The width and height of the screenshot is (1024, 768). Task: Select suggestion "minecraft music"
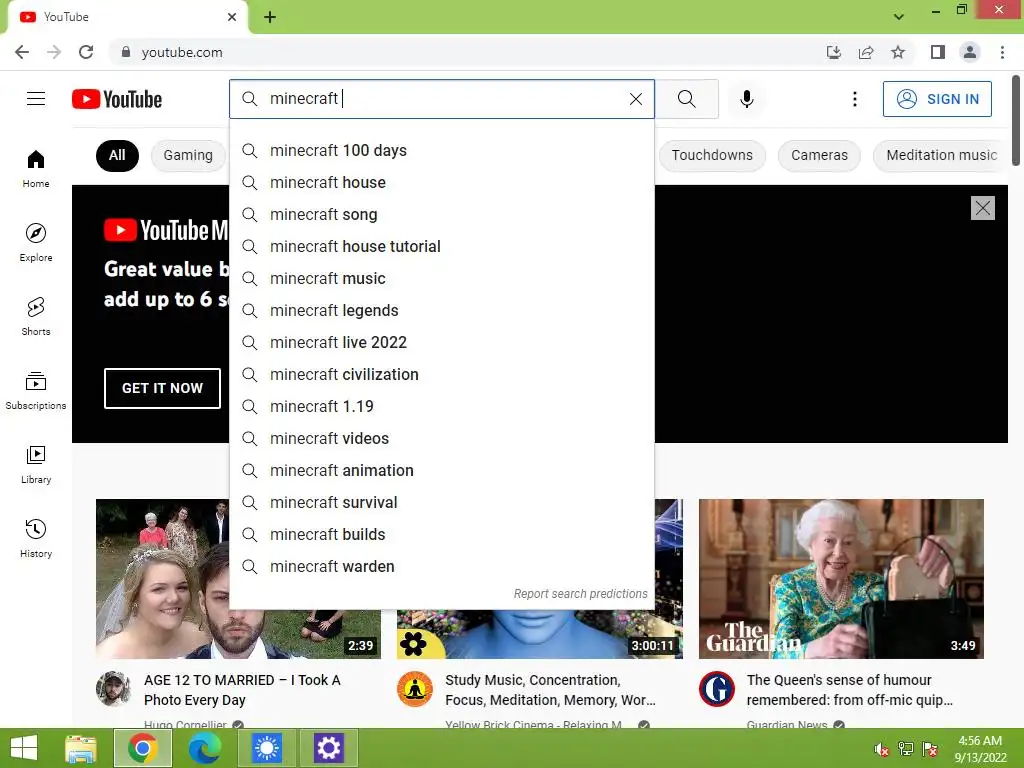point(441,278)
